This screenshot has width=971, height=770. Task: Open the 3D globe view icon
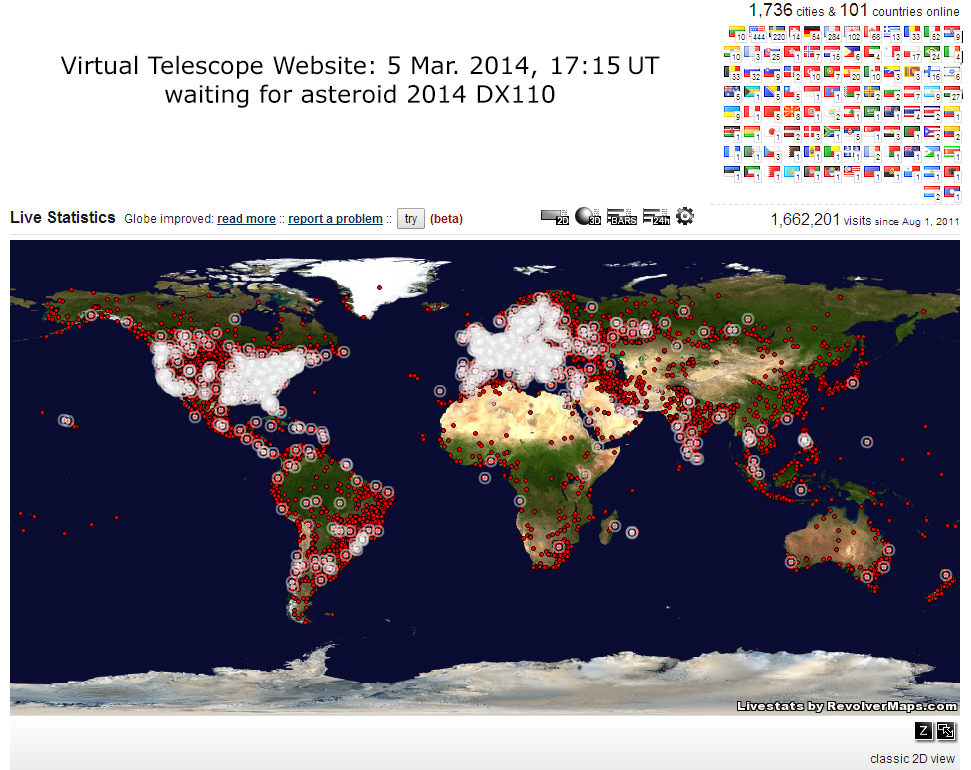click(587, 216)
